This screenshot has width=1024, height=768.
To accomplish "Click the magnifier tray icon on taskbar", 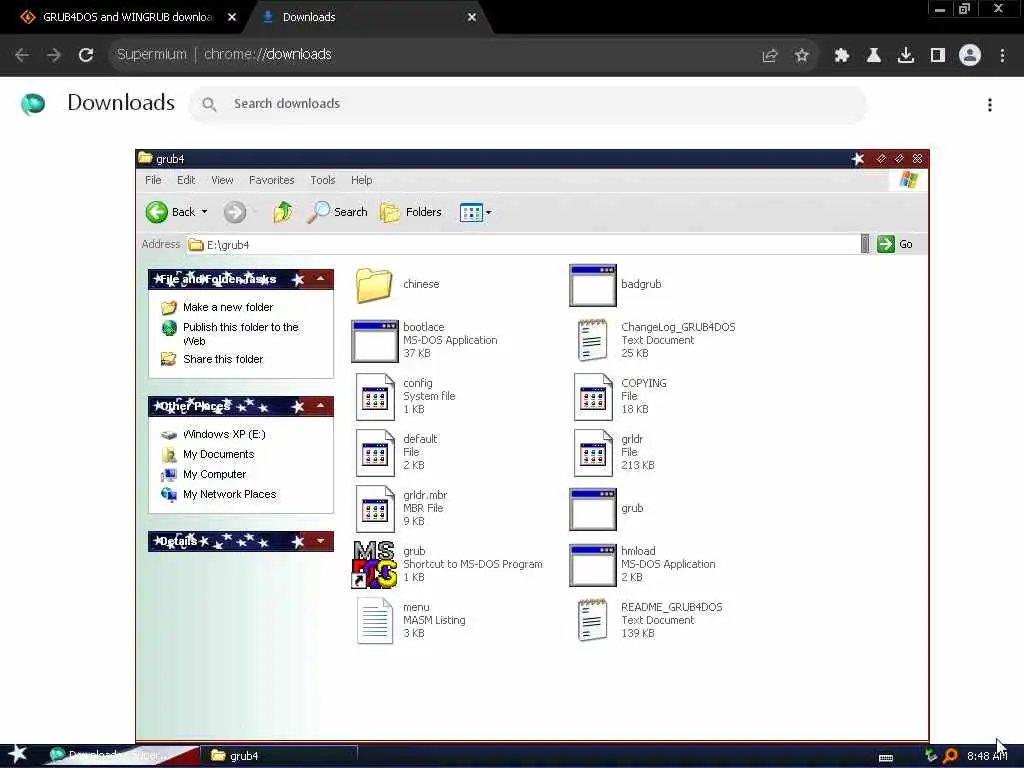I will coord(950,756).
